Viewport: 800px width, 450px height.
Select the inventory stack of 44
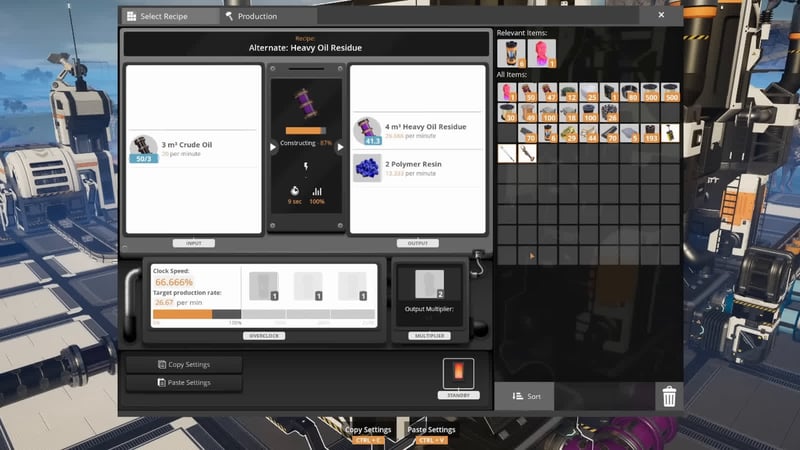tap(589, 133)
